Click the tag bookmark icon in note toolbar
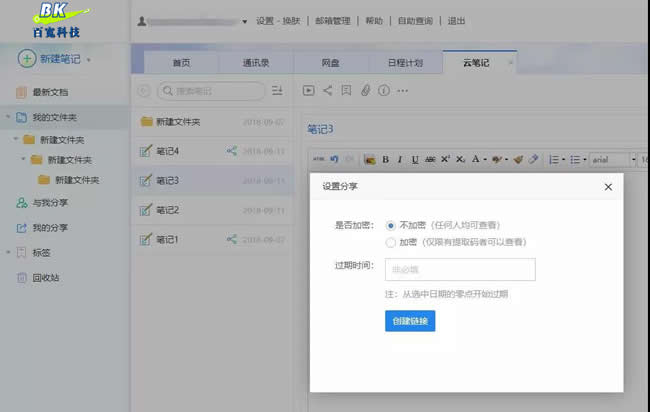The width and height of the screenshot is (650, 412). (346, 90)
